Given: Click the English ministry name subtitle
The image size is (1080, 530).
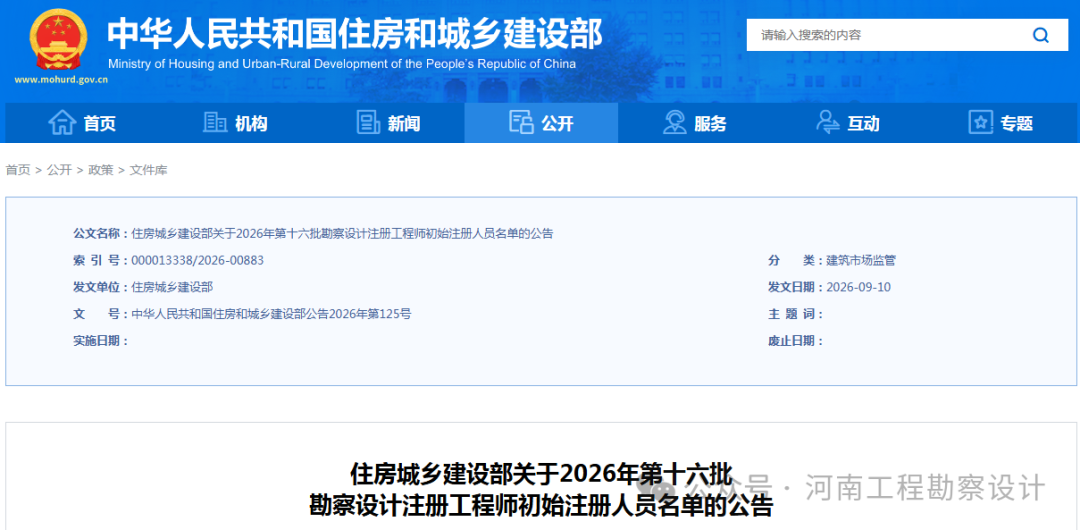Looking at the screenshot, I should click(x=342, y=64).
